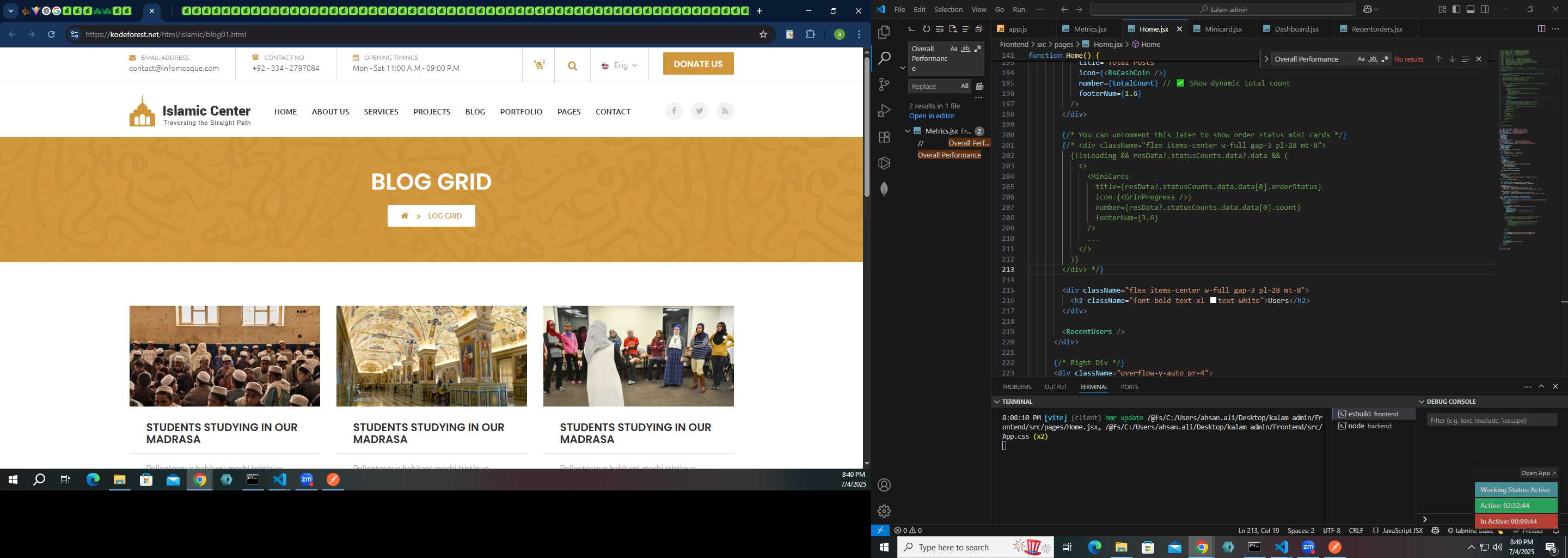Image resolution: width=1568 pixels, height=558 pixels.
Task: Toggle Primary Side Bar visibility in title bar
Action: point(1456,10)
